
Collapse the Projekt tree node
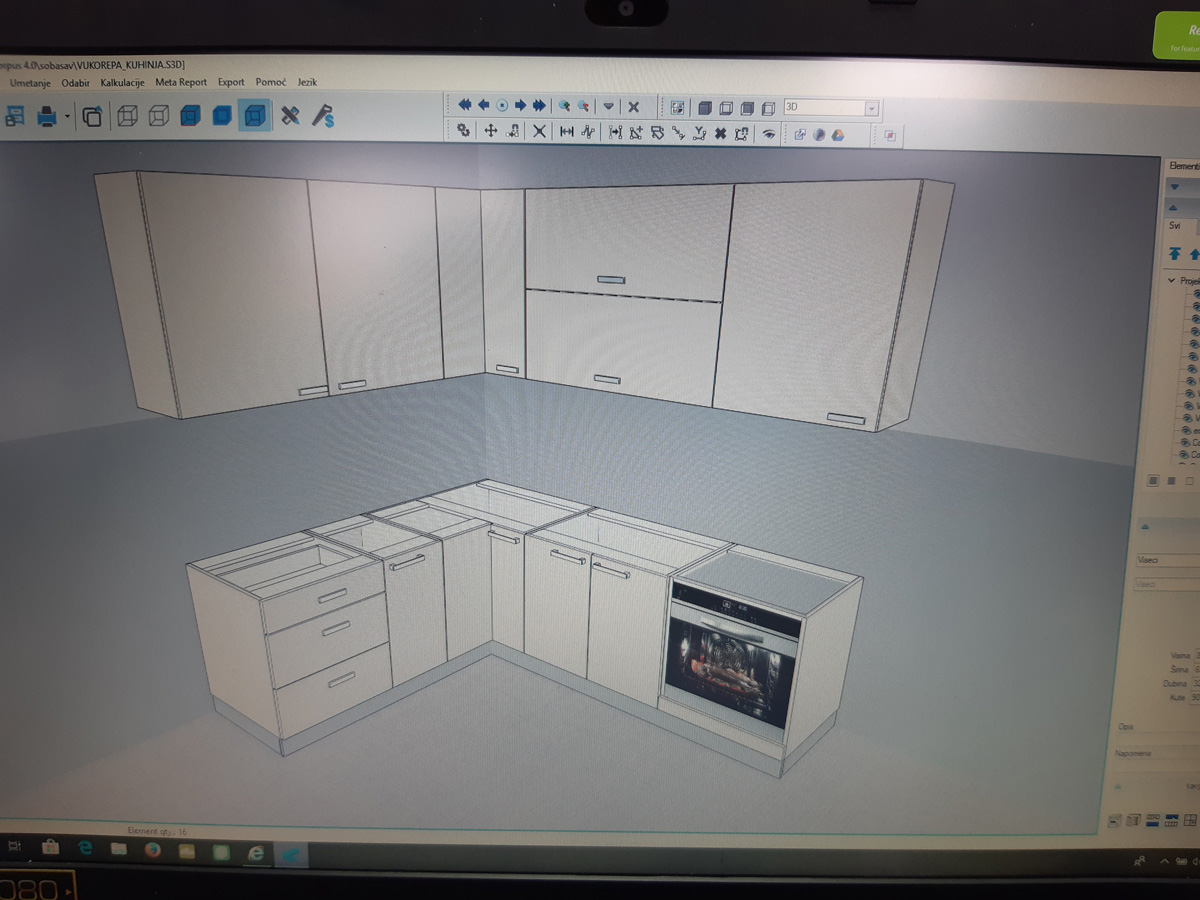click(1172, 281)
